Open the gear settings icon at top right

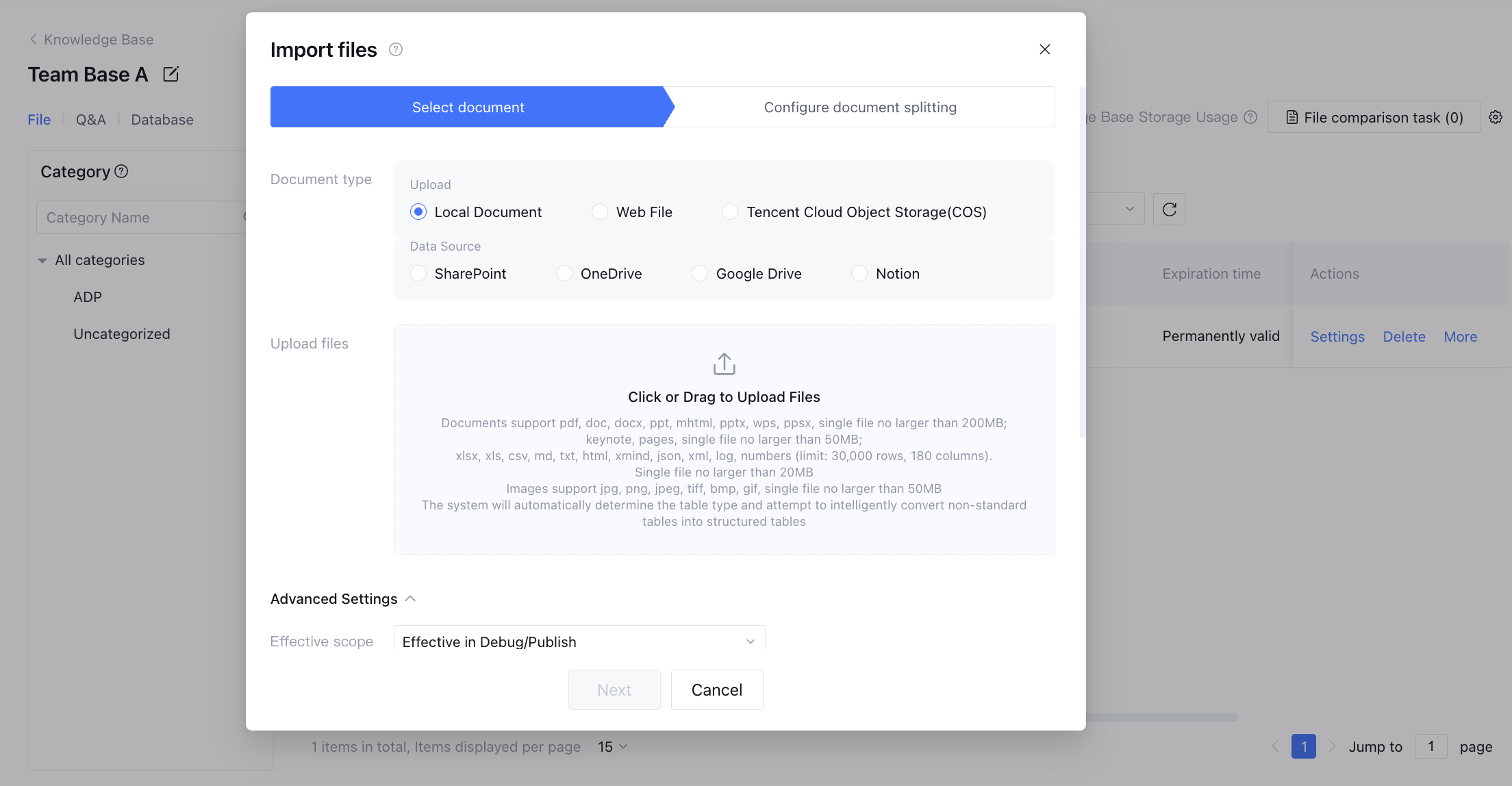click(1496, 117)
